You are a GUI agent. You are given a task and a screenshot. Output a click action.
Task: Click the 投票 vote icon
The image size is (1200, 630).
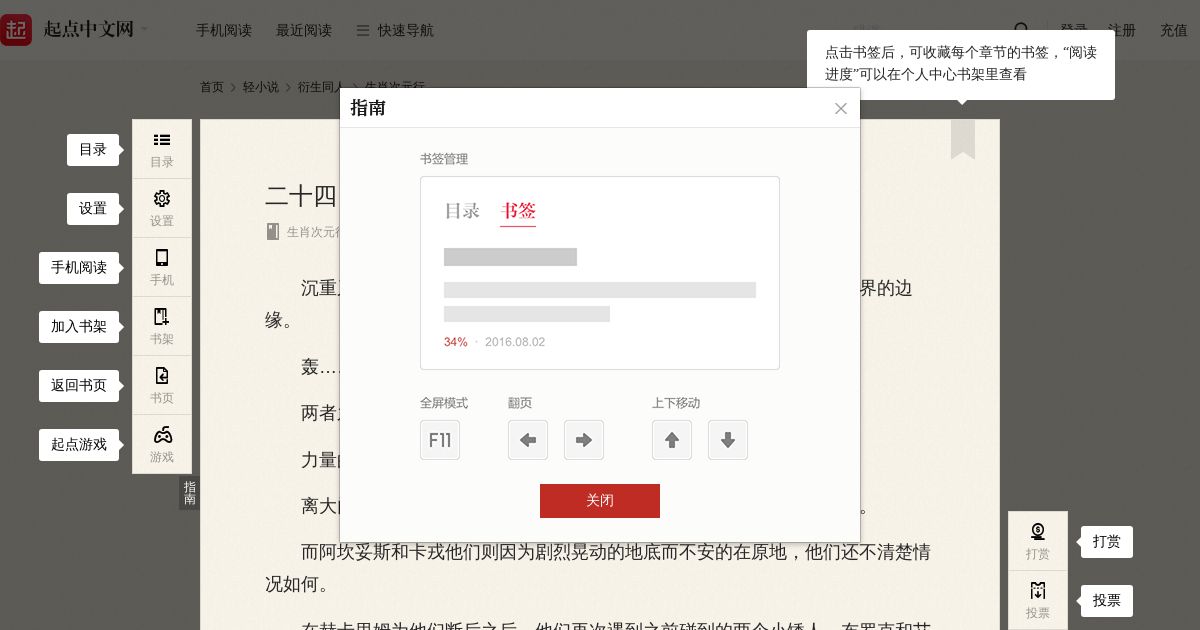[x=1038, y=600]
